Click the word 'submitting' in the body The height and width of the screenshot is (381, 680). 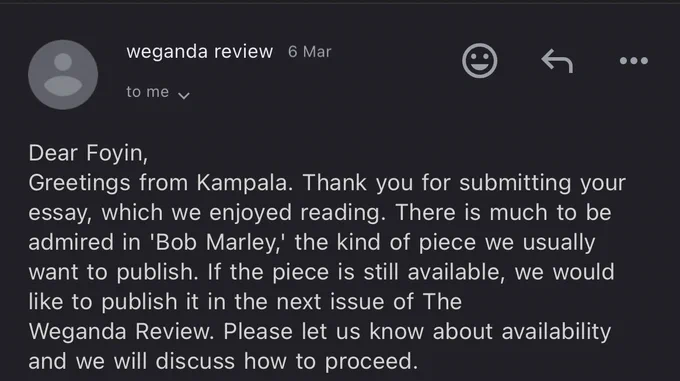(515, 182)
